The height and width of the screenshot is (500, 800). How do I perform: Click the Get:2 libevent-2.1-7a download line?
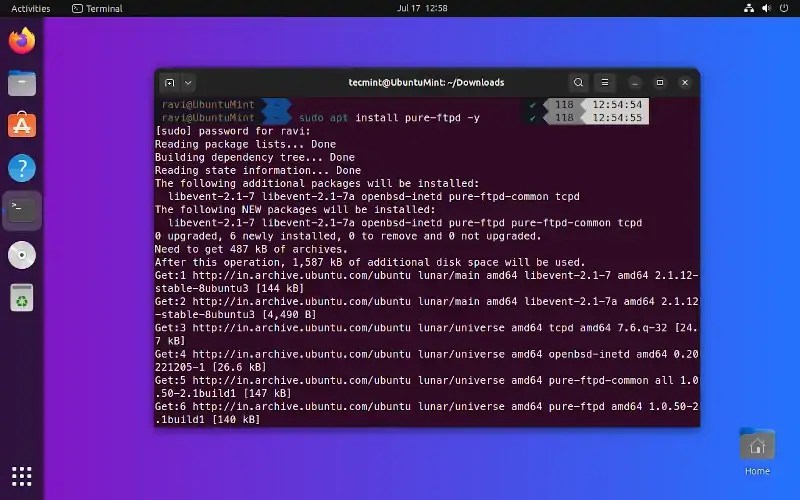click(427, 308)
